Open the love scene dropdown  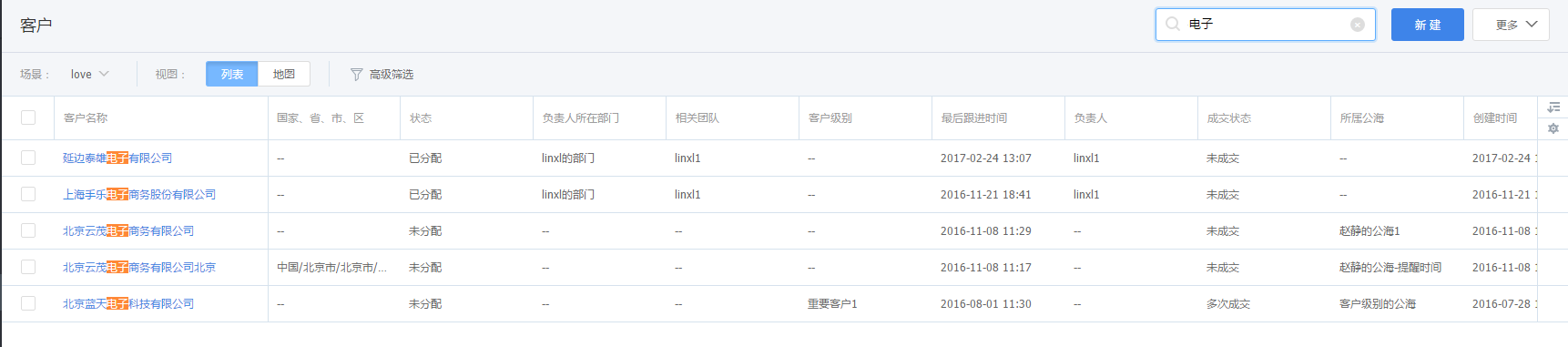click(89, 75)
